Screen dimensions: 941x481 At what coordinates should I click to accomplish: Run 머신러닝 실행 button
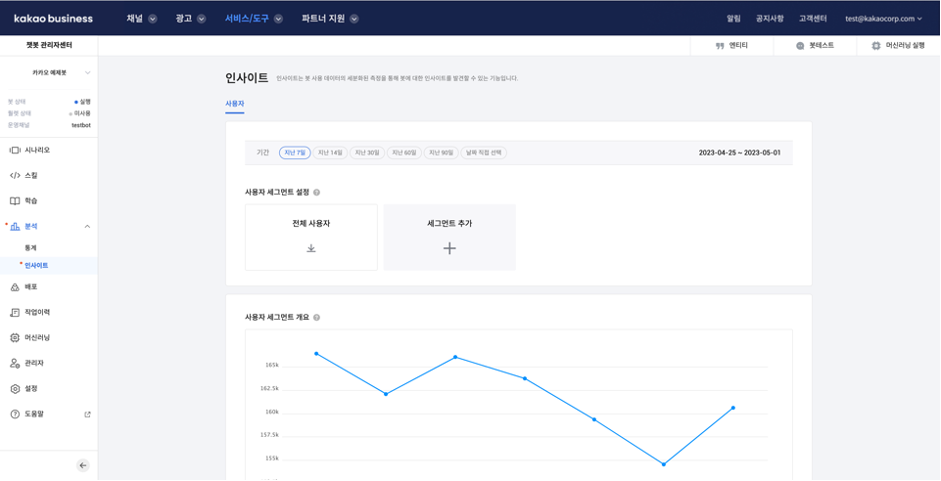click(x=898, y=46)
